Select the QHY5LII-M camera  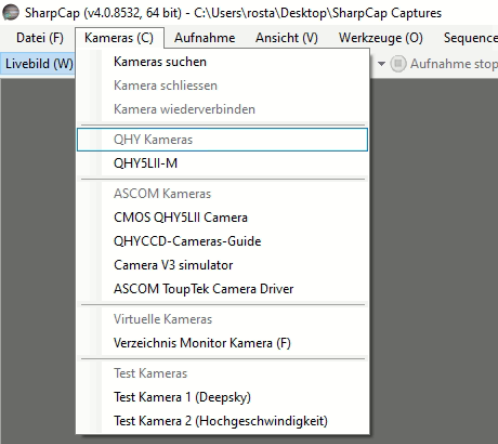pyautogui.click(x=222, y=163)
